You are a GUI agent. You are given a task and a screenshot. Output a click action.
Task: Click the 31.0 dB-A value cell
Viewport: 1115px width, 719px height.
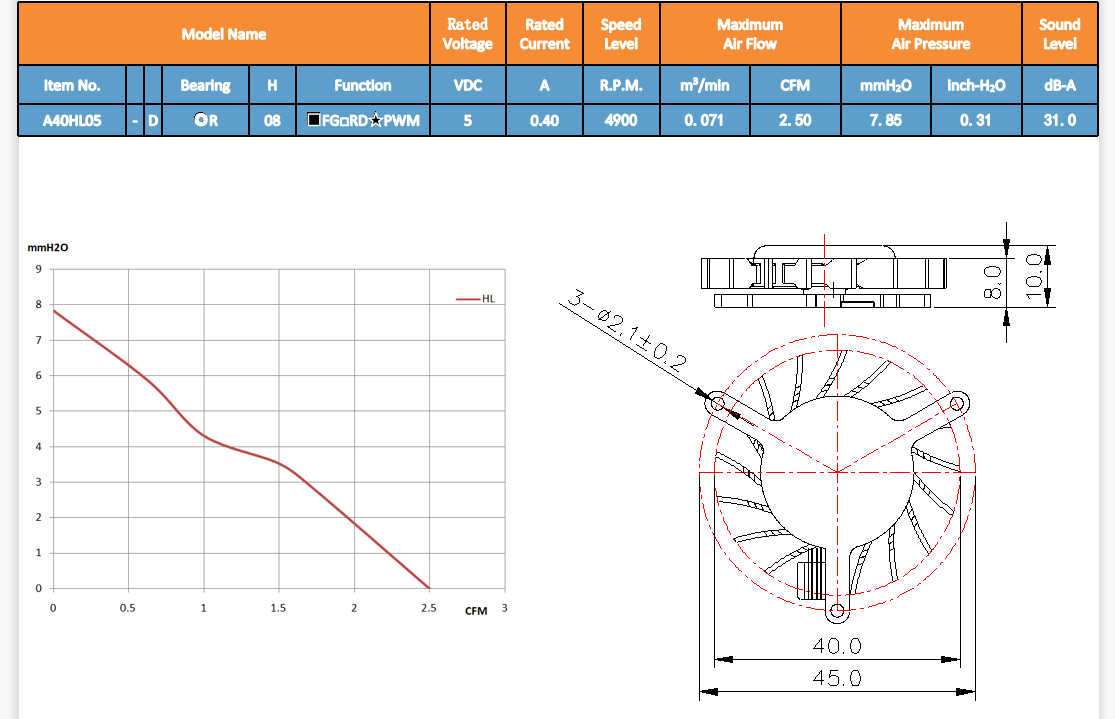point(1059,121)
